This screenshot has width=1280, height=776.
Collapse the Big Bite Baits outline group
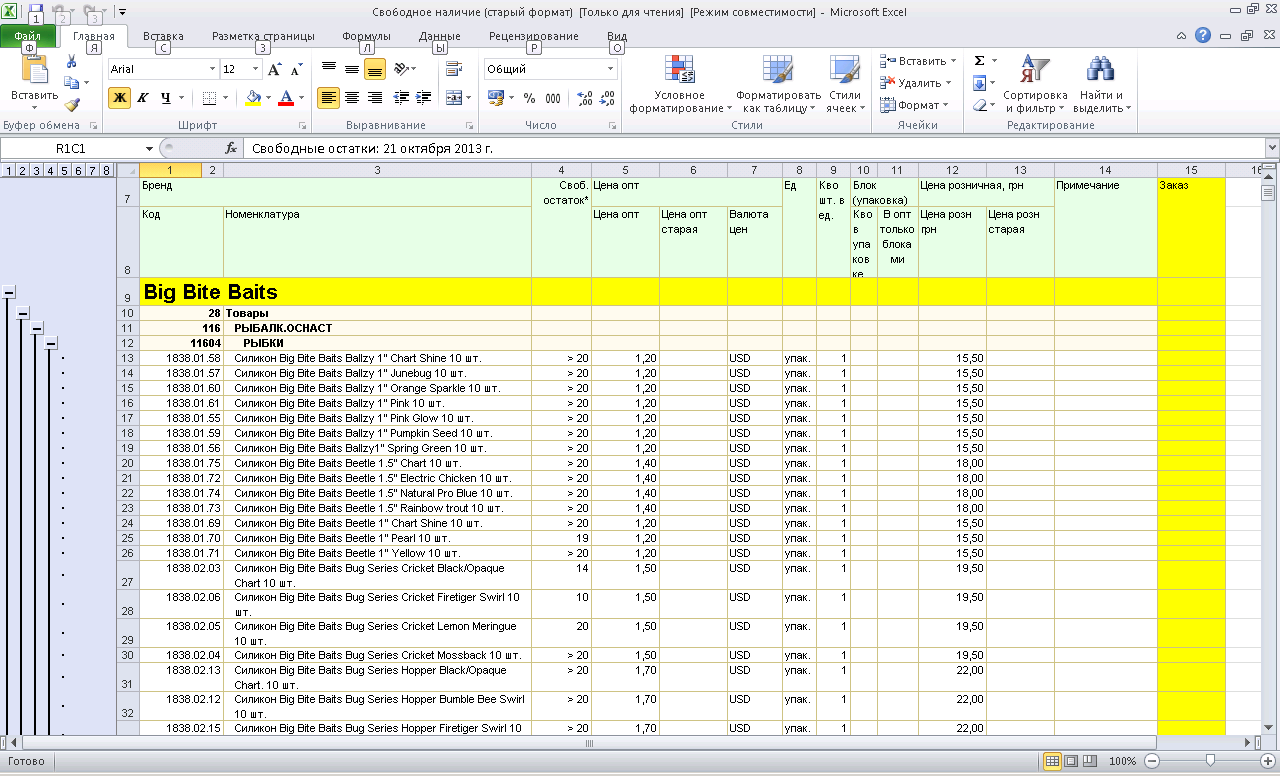9,292
